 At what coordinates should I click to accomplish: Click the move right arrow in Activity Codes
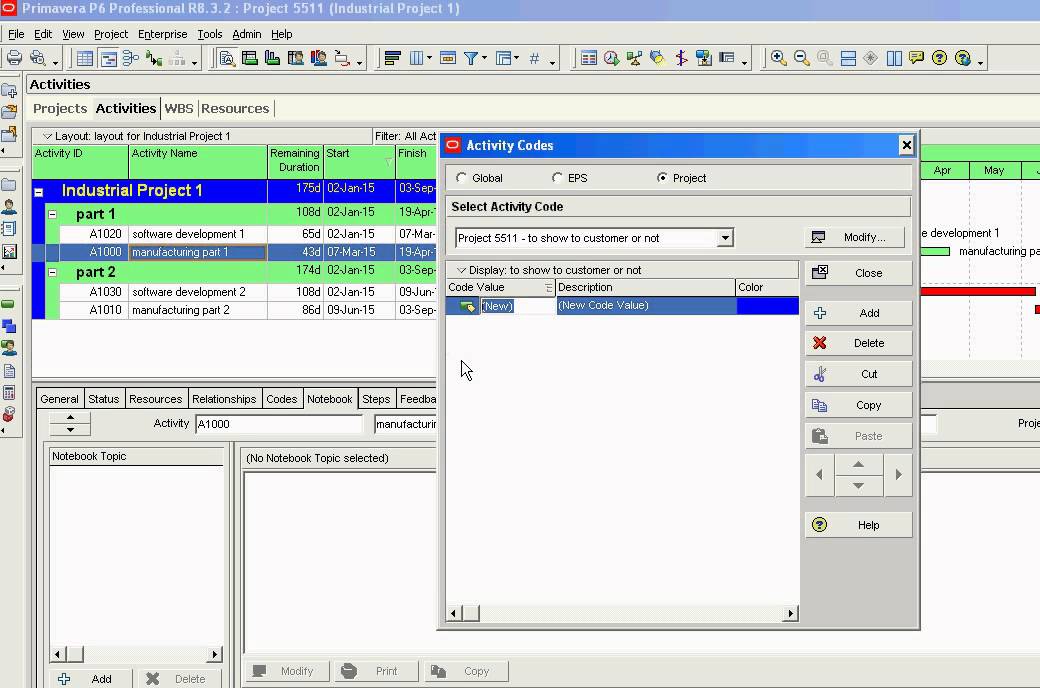click(x=898, y=474)
